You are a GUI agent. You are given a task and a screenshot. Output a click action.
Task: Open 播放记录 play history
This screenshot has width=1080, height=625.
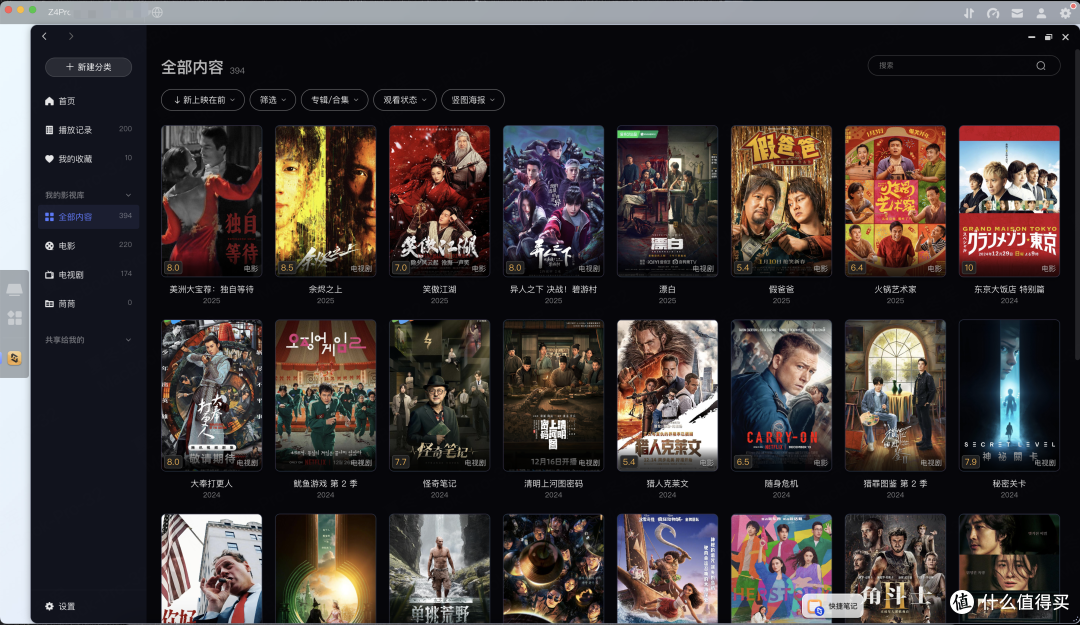click(x=88, y=130)
